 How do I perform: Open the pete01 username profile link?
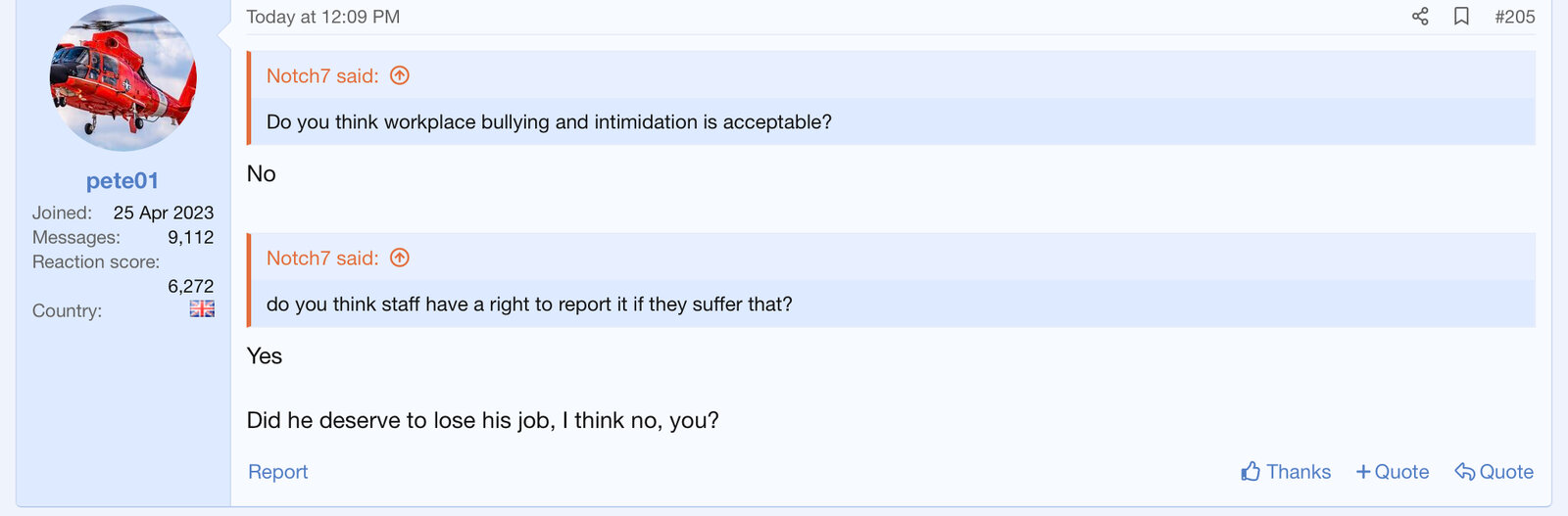pyautogui.click(x=122, y=181)
